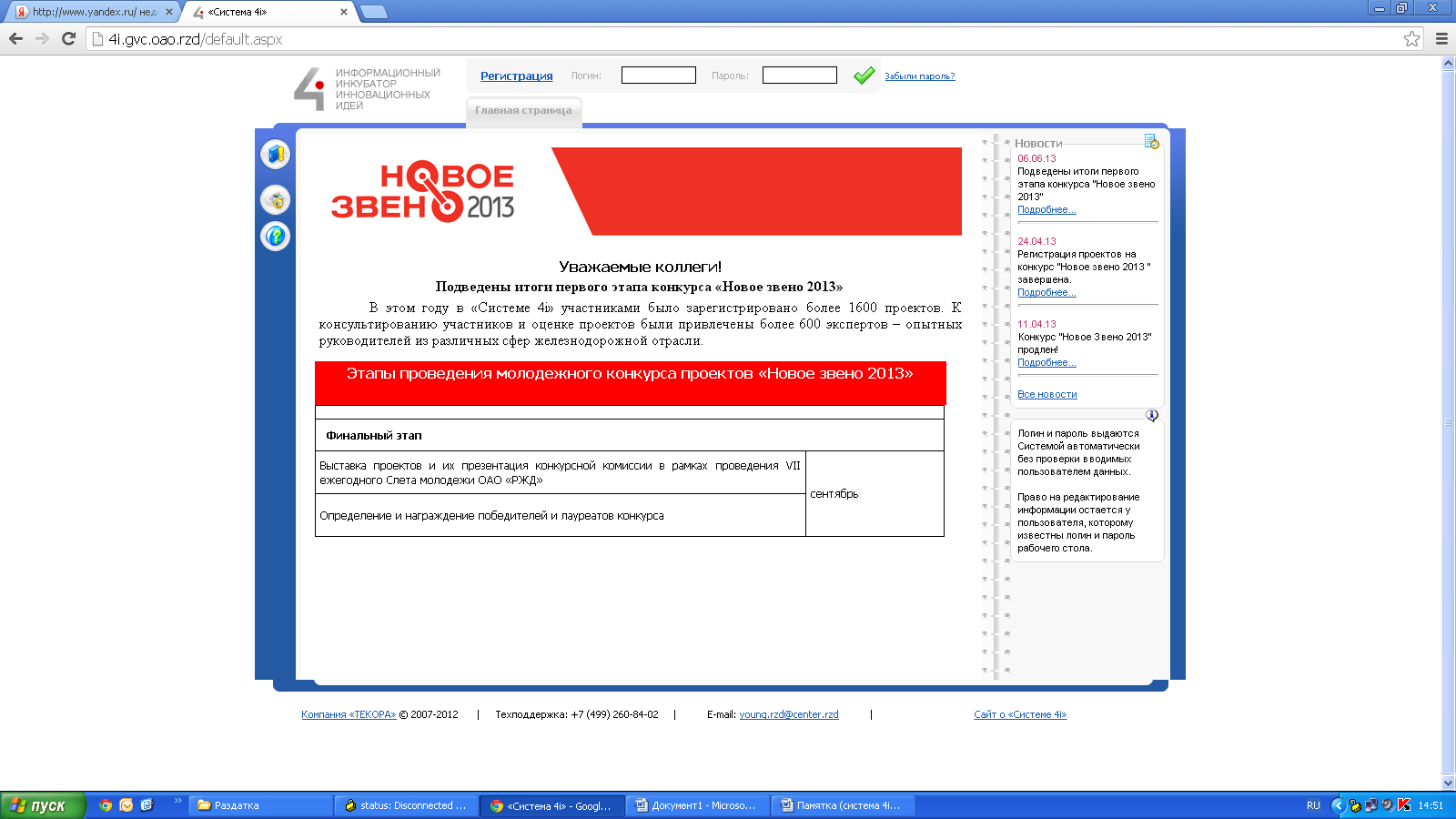The height and width of the screenshot is (819, 1456).
Task: Click the green checkmark login button
Action: tap(864, 76)
